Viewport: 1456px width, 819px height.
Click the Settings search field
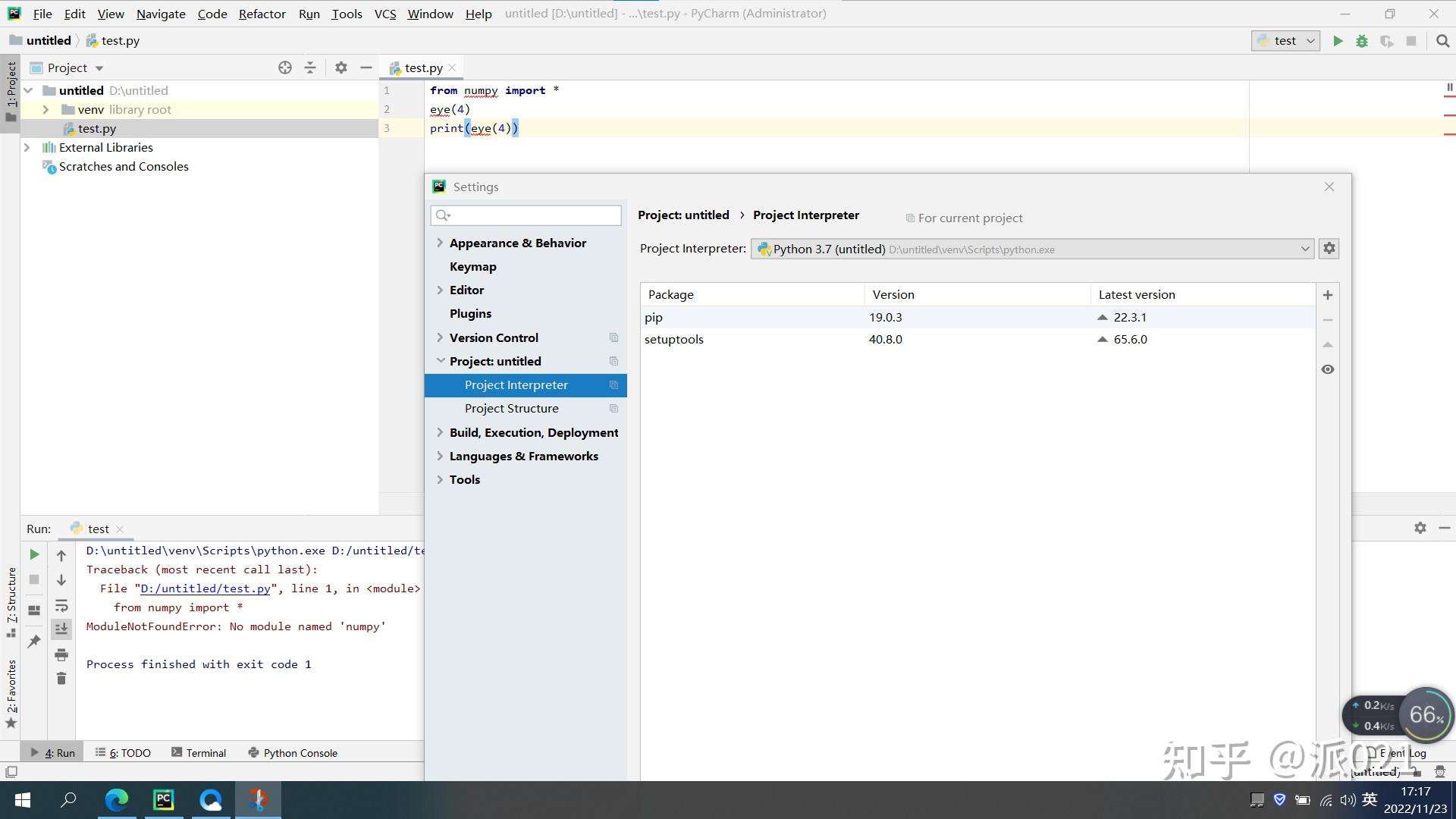(526, 215)
